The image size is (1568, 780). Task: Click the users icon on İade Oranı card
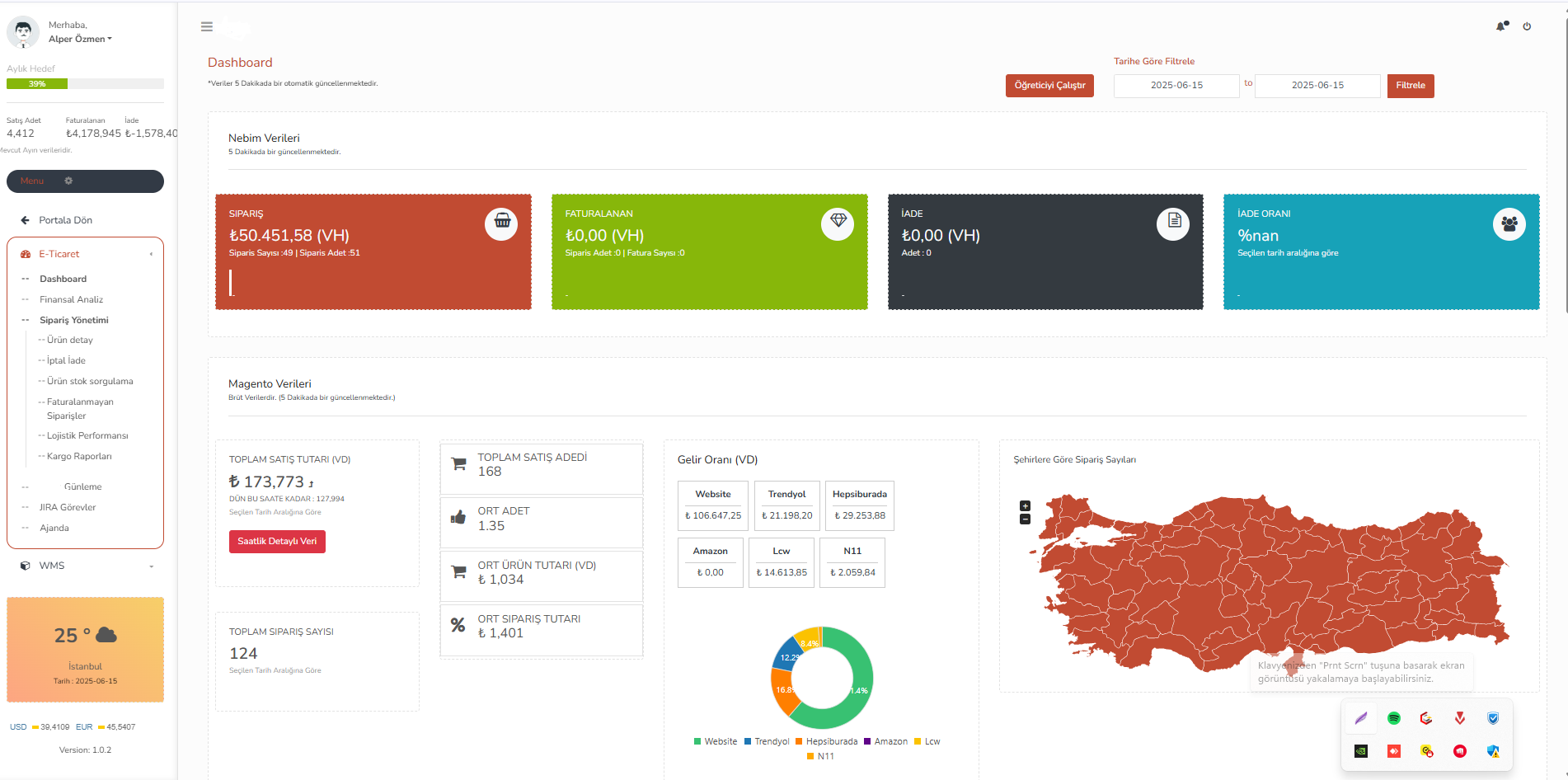[1509, 224]
